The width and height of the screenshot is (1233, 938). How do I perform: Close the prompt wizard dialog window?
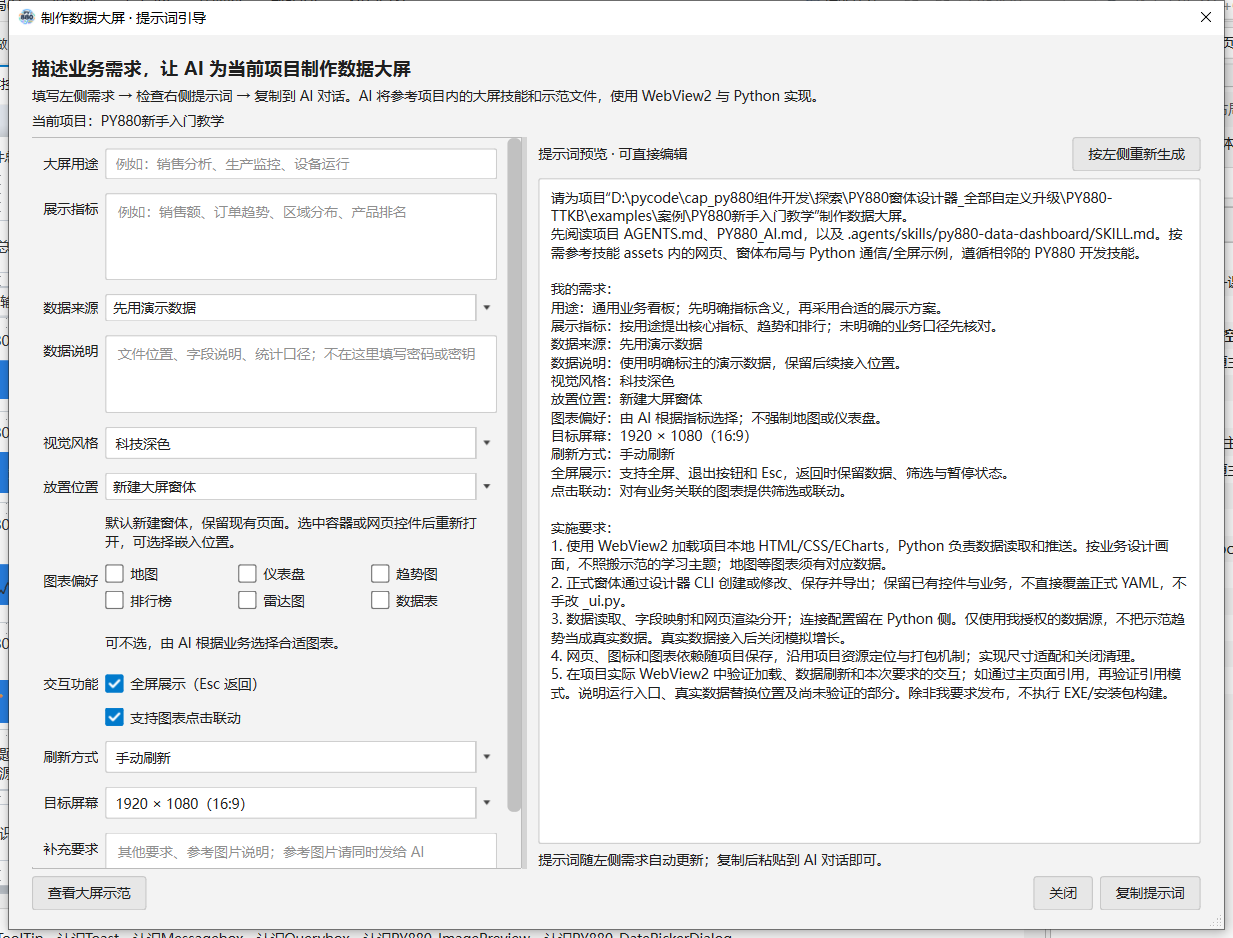click(x=1205, y=17)
